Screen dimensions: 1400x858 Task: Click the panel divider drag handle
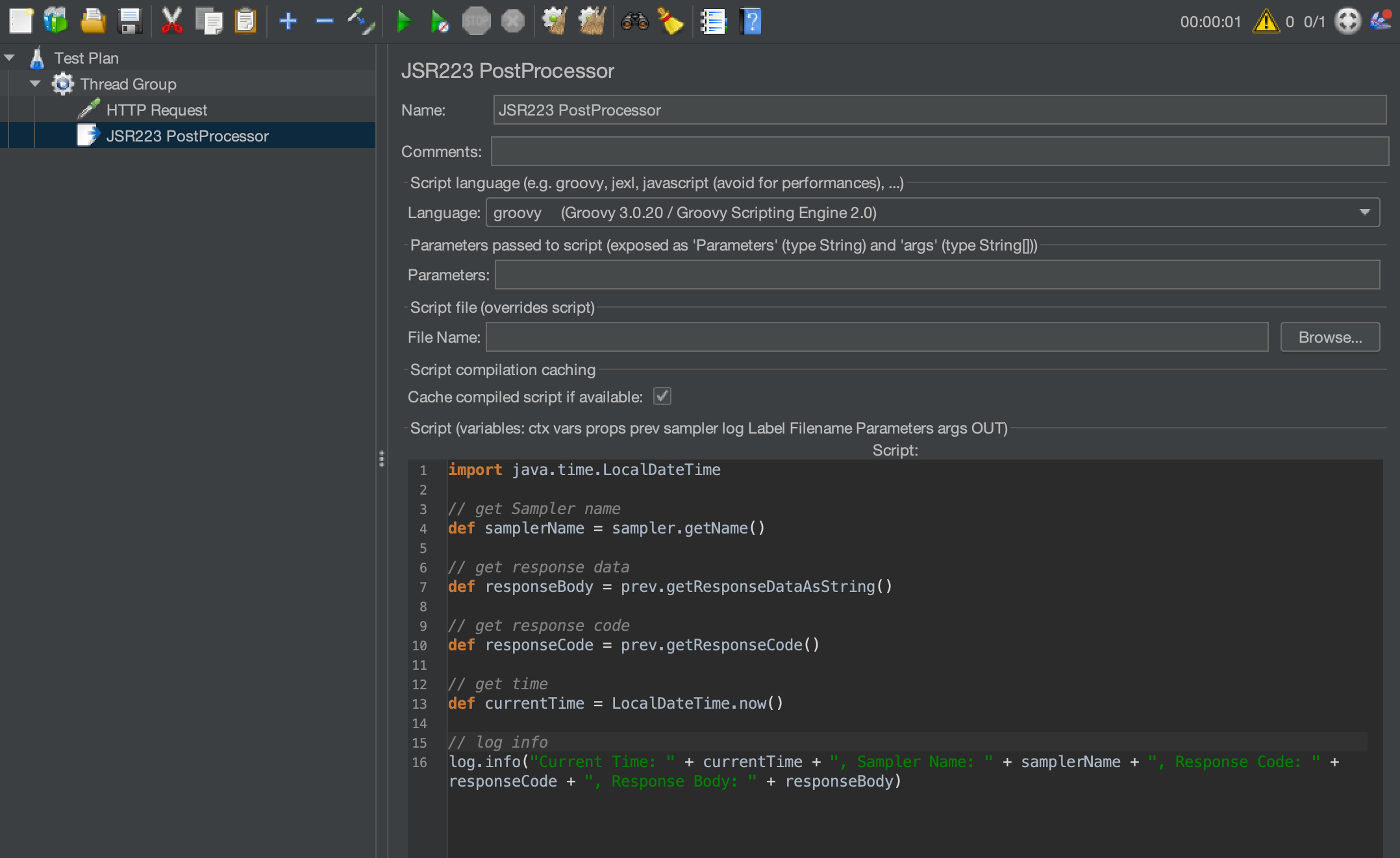[381, 459]
